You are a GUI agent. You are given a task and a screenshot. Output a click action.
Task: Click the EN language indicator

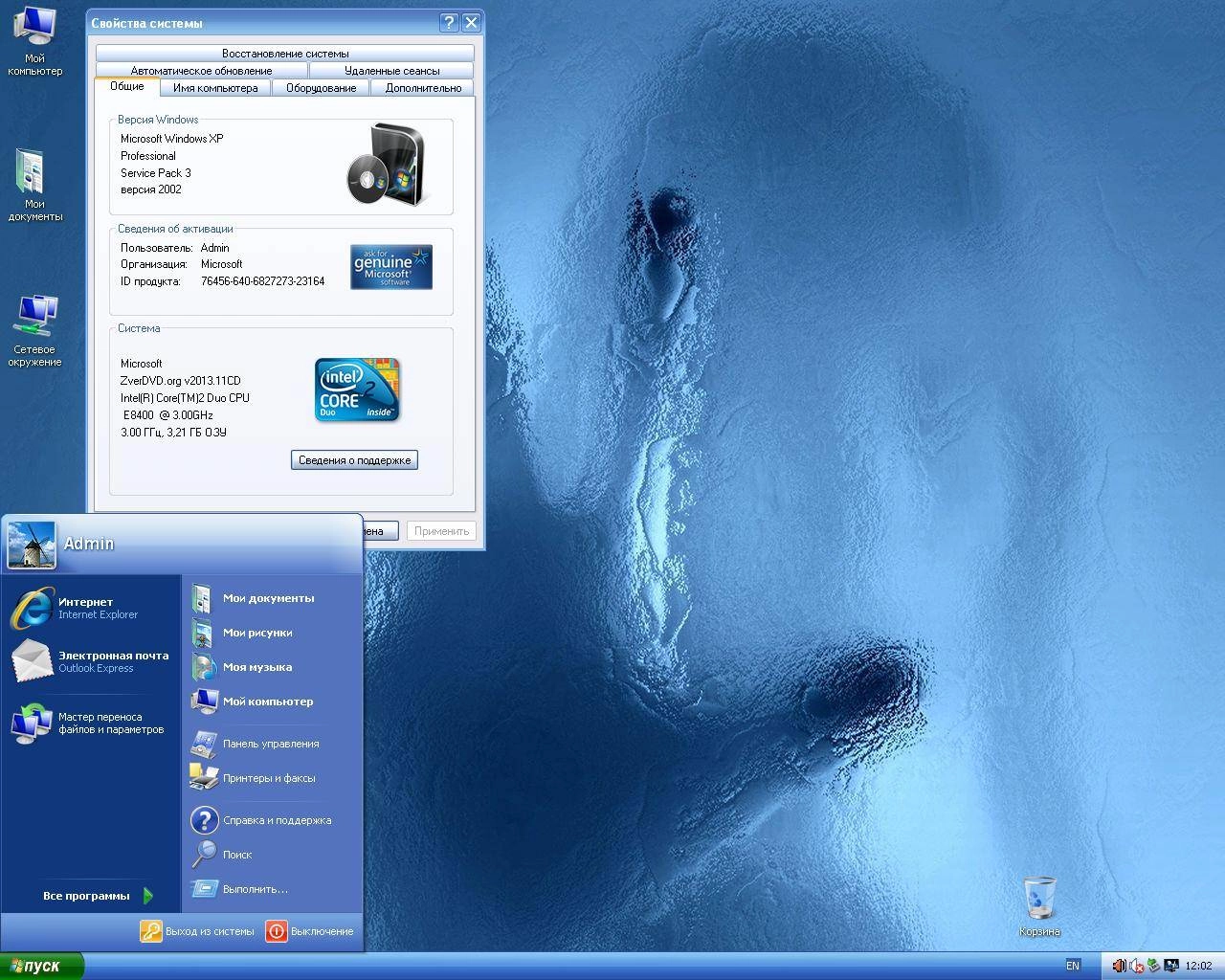(1073, 966)
